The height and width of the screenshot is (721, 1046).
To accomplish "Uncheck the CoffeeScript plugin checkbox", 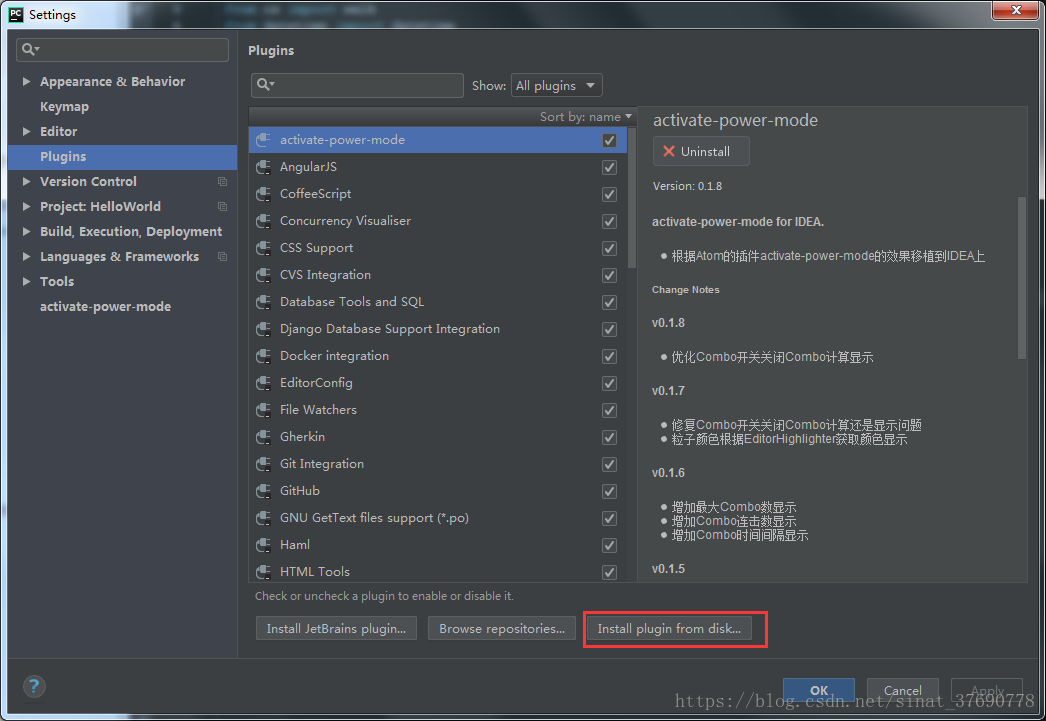I will click(609, 194).
